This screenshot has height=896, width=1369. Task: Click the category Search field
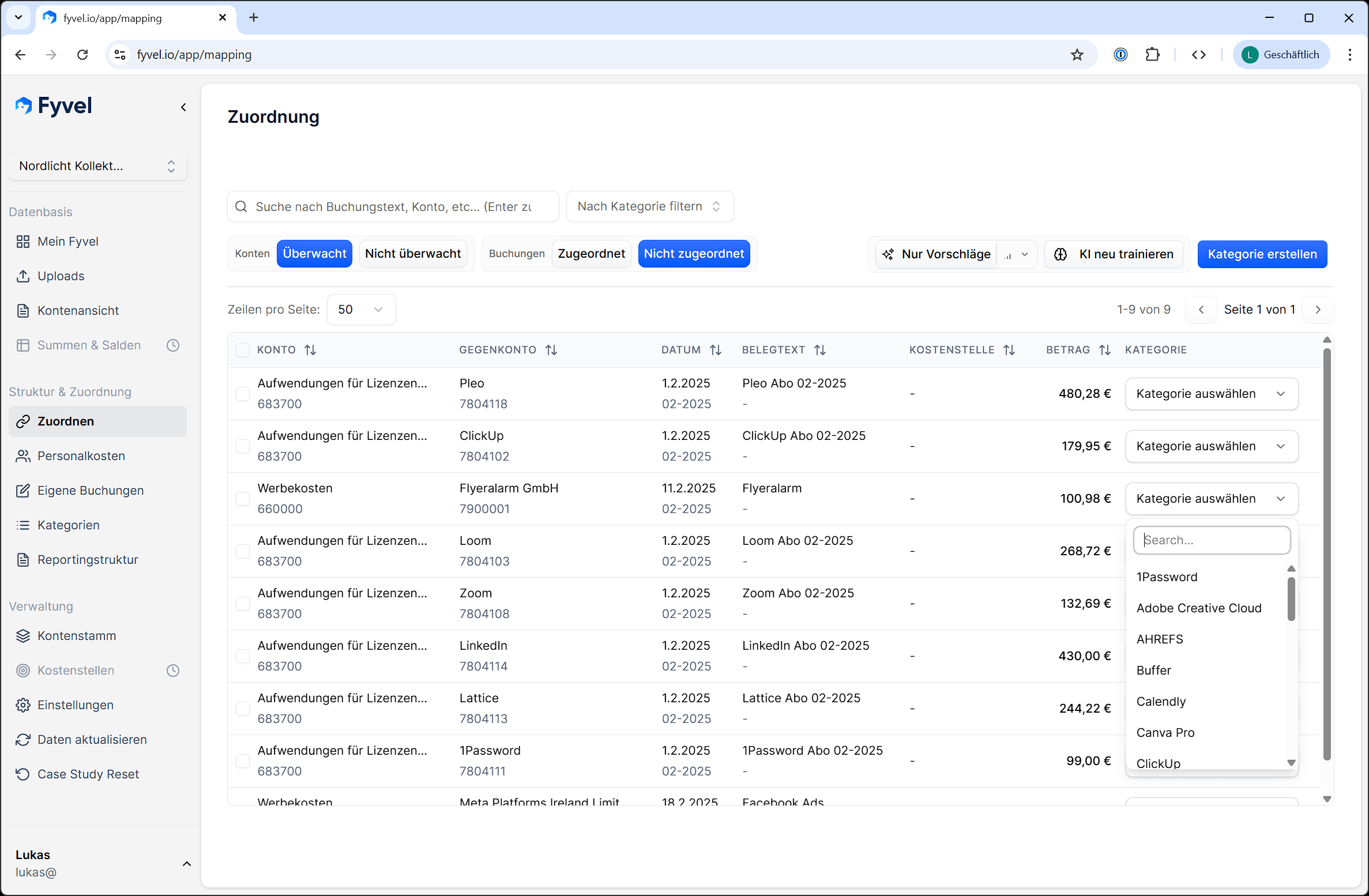(1212, 540)
